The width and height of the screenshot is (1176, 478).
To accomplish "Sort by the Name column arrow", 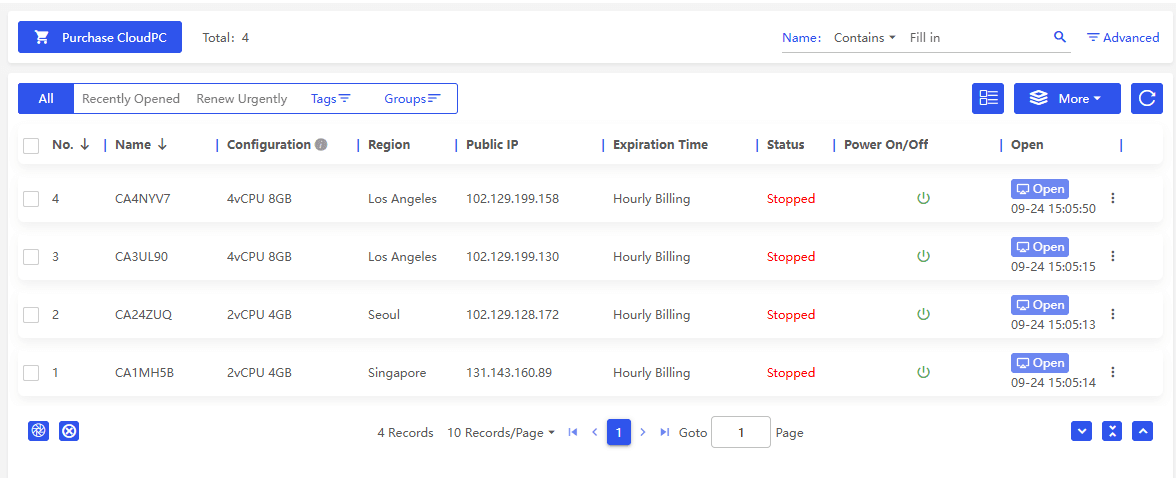I will 162,145.
